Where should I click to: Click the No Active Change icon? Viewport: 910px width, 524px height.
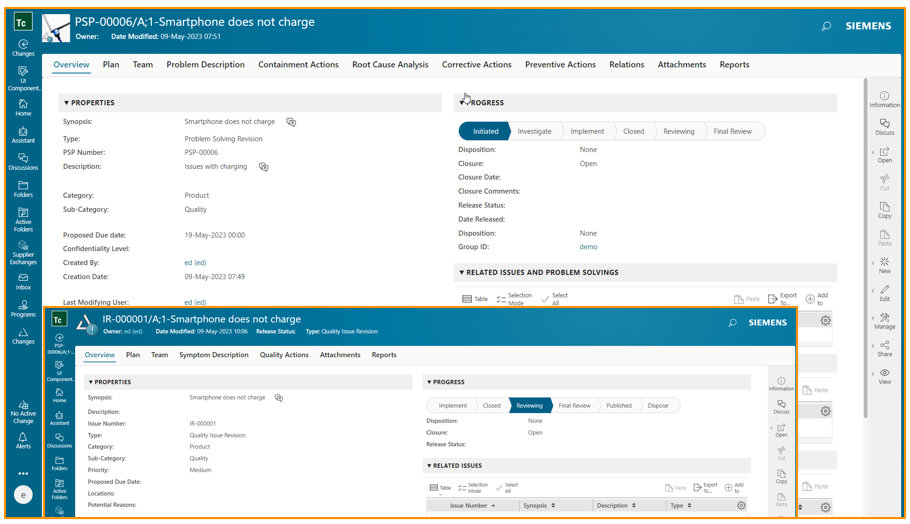pyautogui.click(x=23, y=412)
